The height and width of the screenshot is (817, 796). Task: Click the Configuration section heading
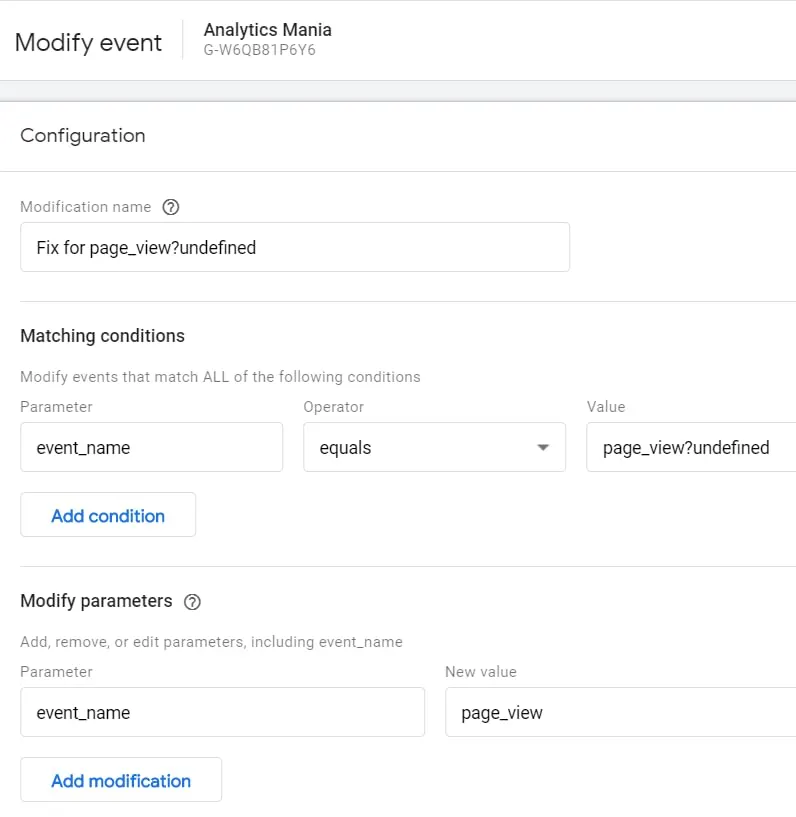83,135
